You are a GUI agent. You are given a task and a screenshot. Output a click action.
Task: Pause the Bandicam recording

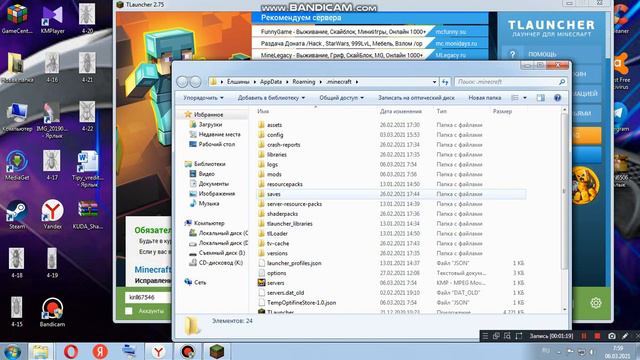(584, 336)
